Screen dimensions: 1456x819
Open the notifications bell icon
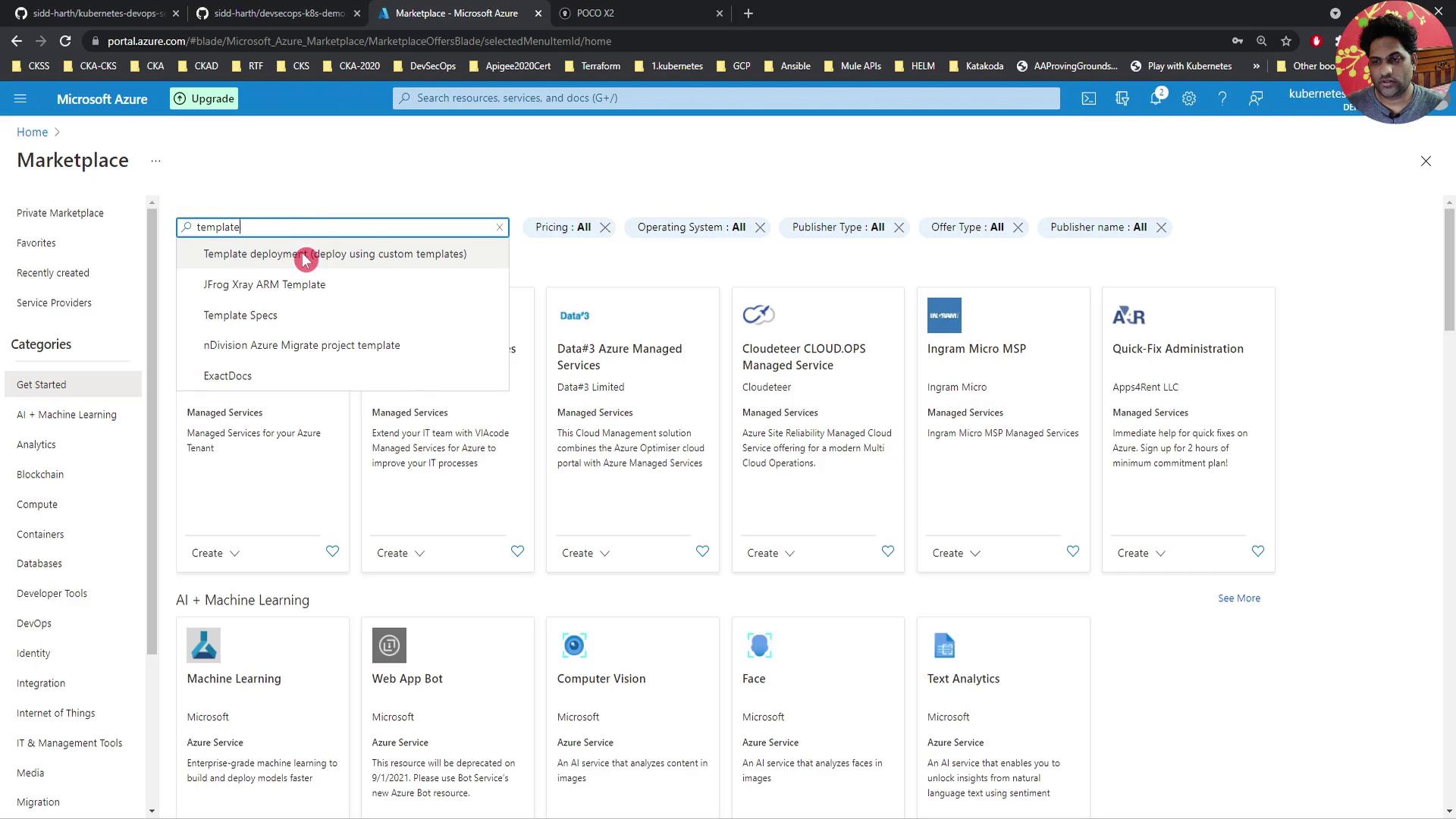click(1156, 99)
